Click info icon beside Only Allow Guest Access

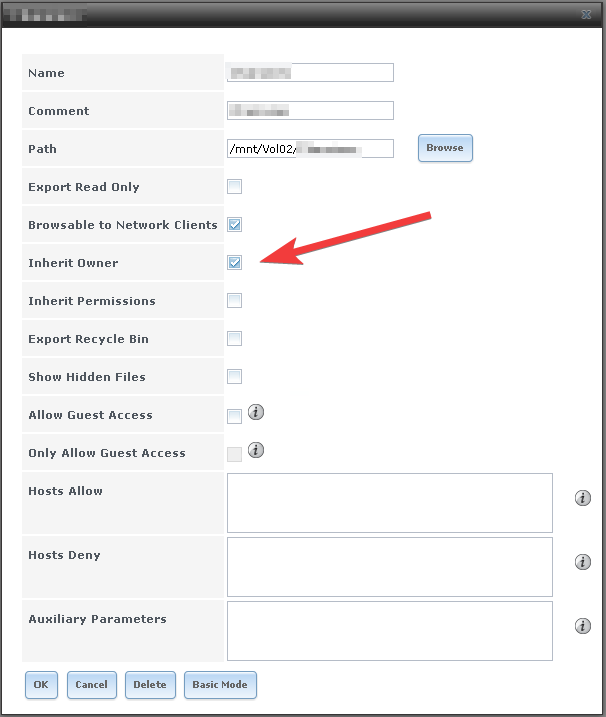click(x=256, y=450)
